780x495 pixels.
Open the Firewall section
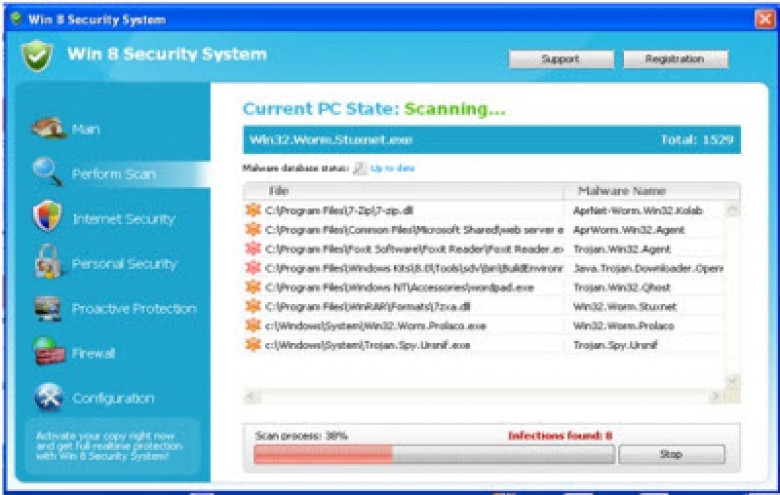[x=94, y=353]
